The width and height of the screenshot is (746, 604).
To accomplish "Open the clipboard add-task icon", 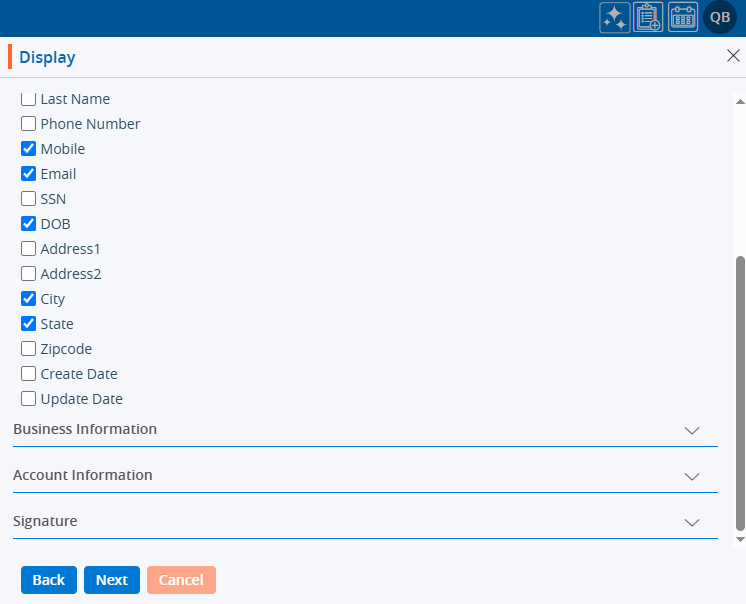I will click(x=648, y=18).
